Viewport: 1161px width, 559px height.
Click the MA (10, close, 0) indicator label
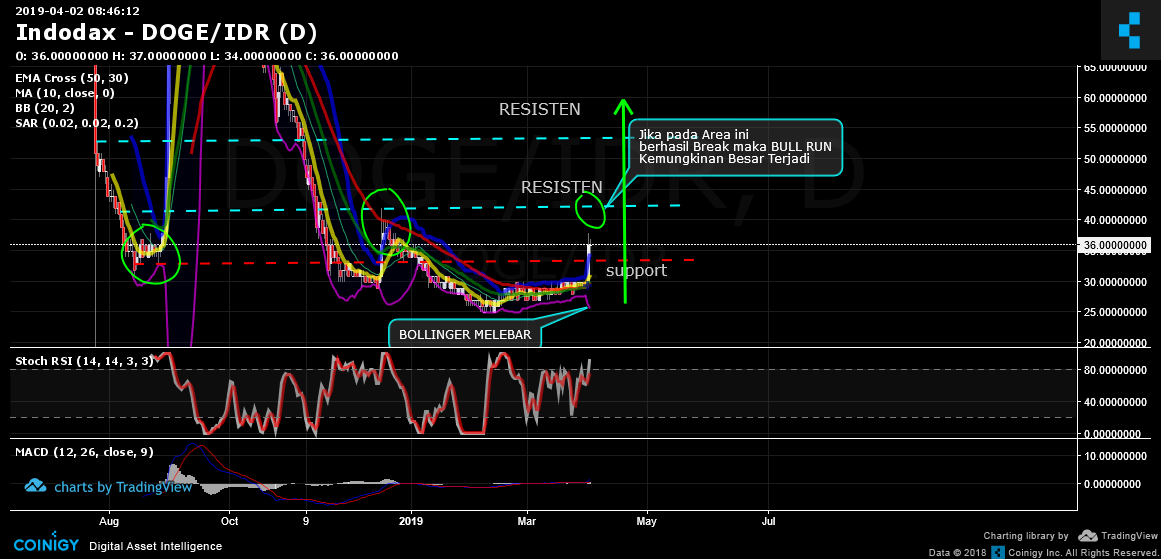(x=64, y=93)
